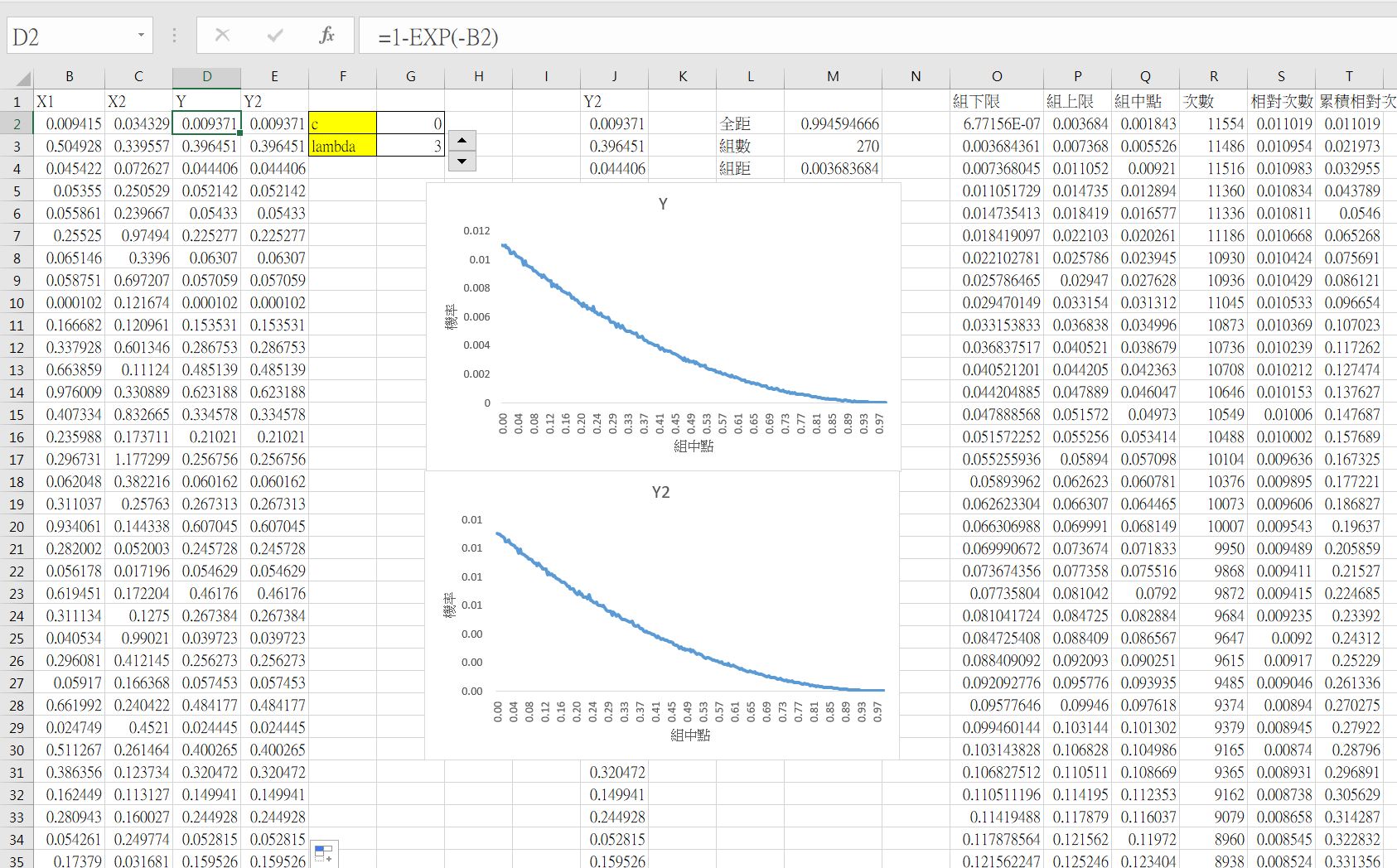Click cell with value 0.994594666

(833, 123)
